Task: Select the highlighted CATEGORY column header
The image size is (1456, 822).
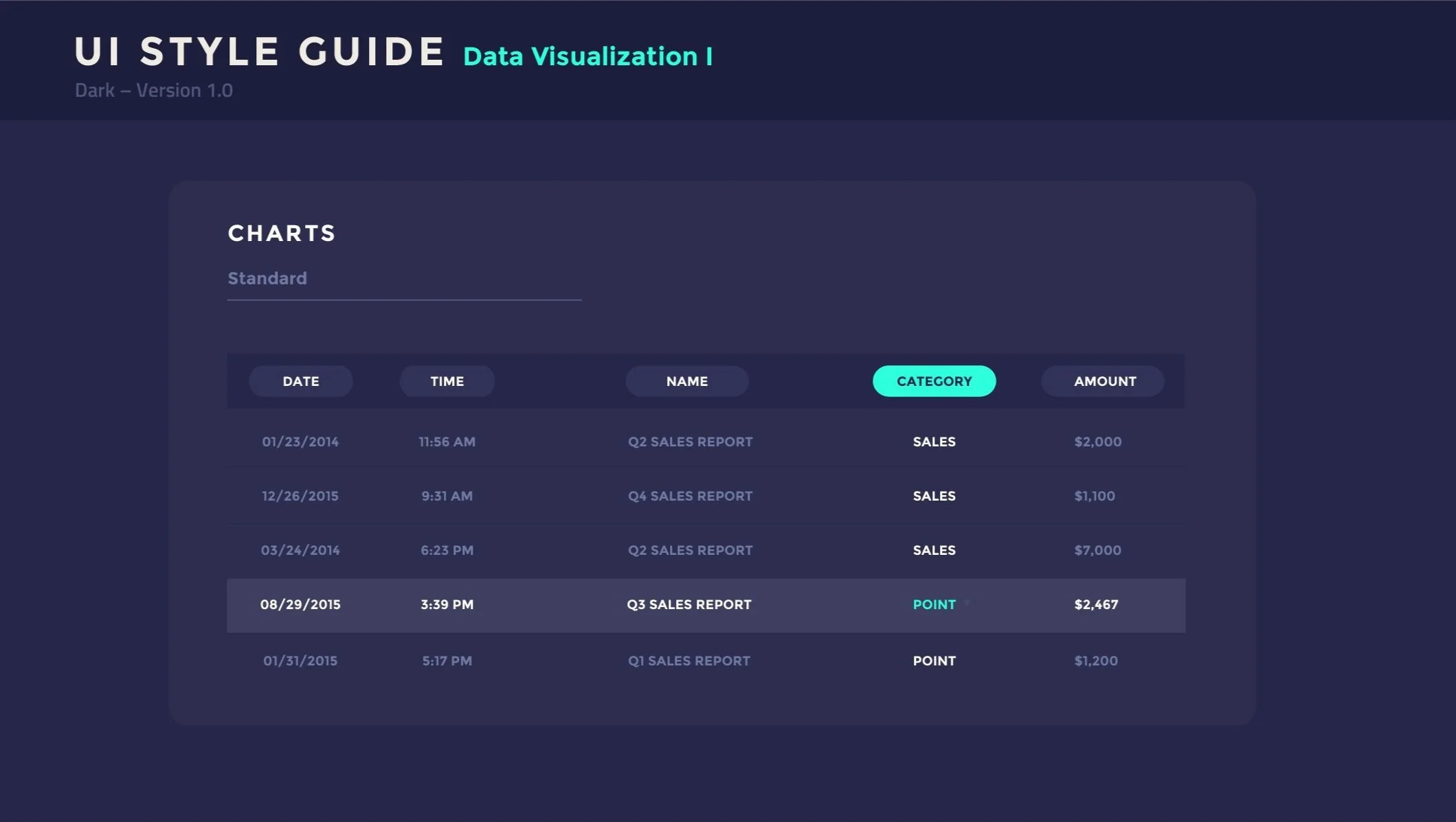Action: 934,381
